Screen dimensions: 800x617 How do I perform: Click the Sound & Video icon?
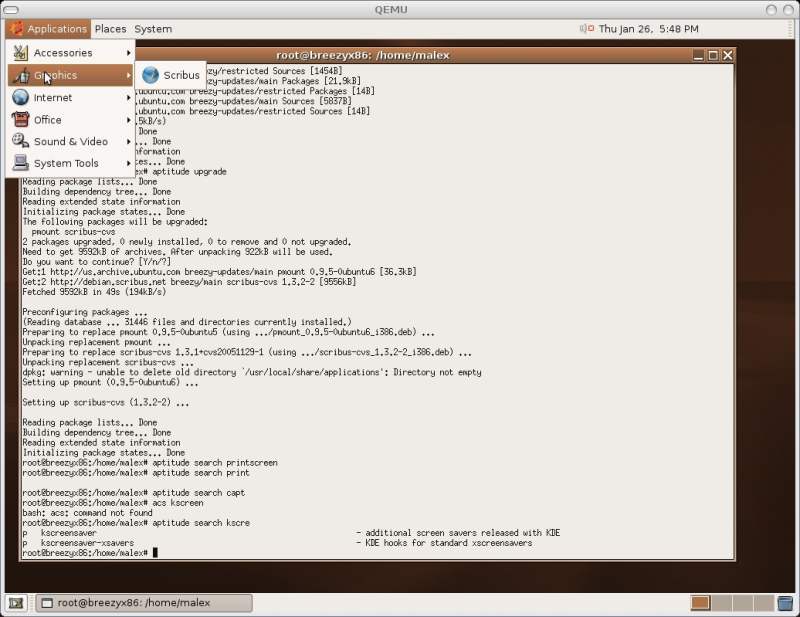20,141
